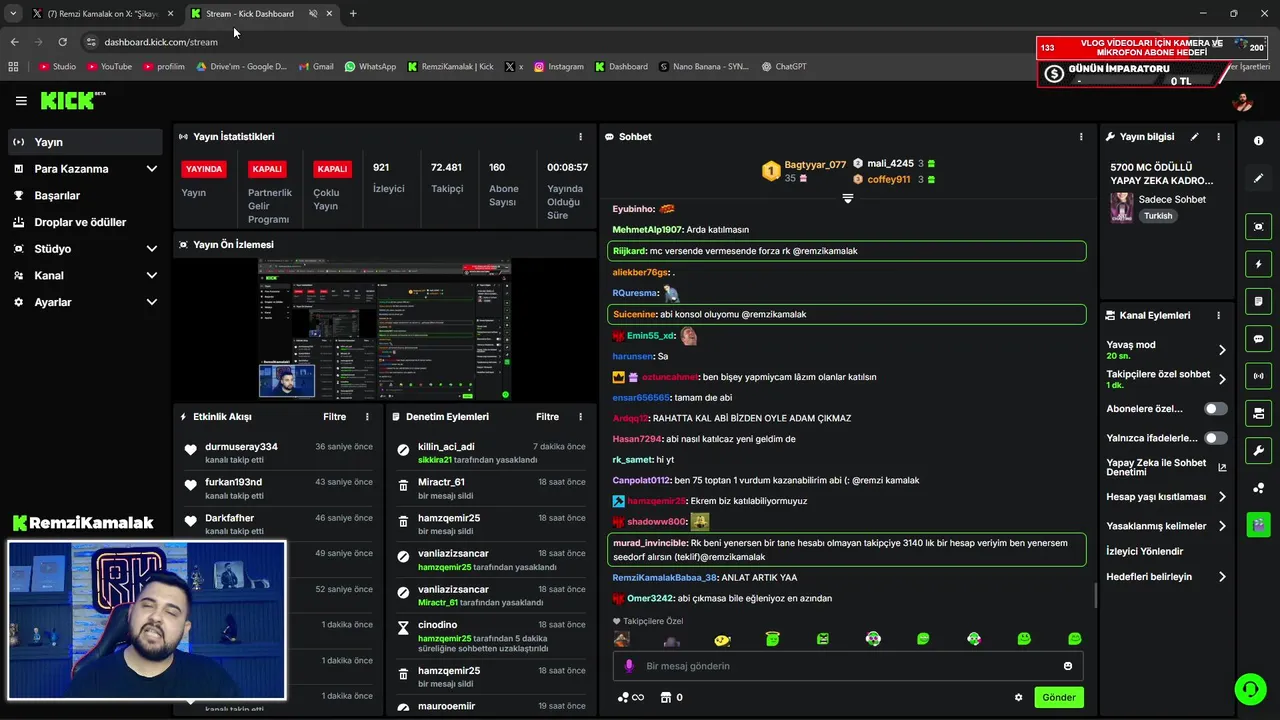Select Yayın in the left sidebar
Screen dimensions: 1280x720
[85, 142]
